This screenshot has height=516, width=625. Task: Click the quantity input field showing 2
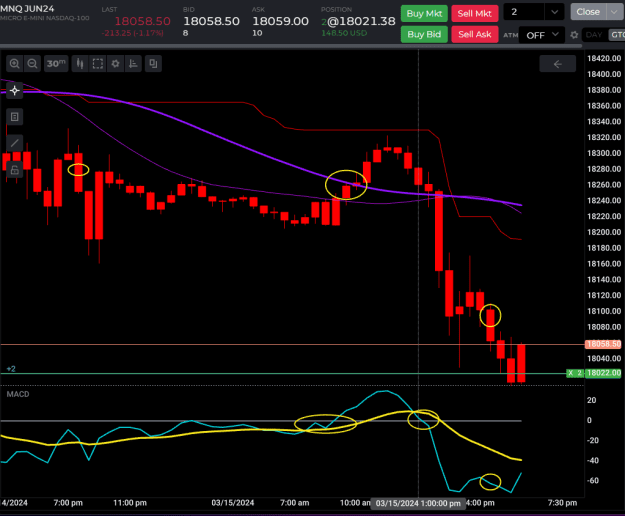(x=524, y=12)
